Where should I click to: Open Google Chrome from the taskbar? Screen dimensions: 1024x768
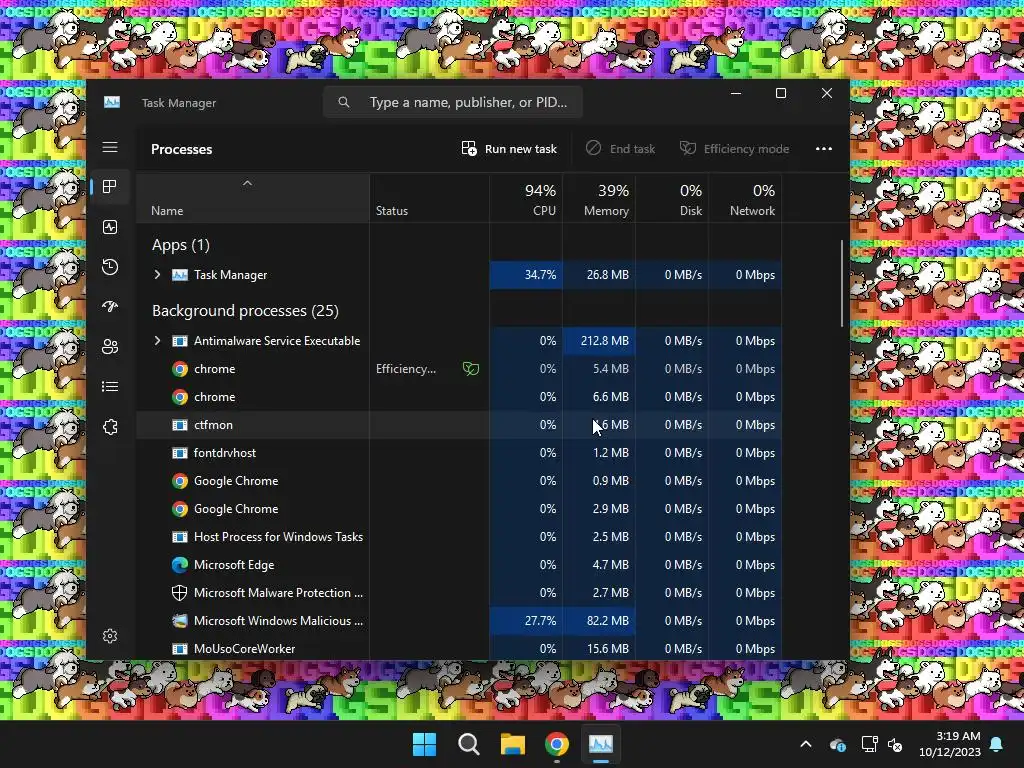click(x=556, y=744)
